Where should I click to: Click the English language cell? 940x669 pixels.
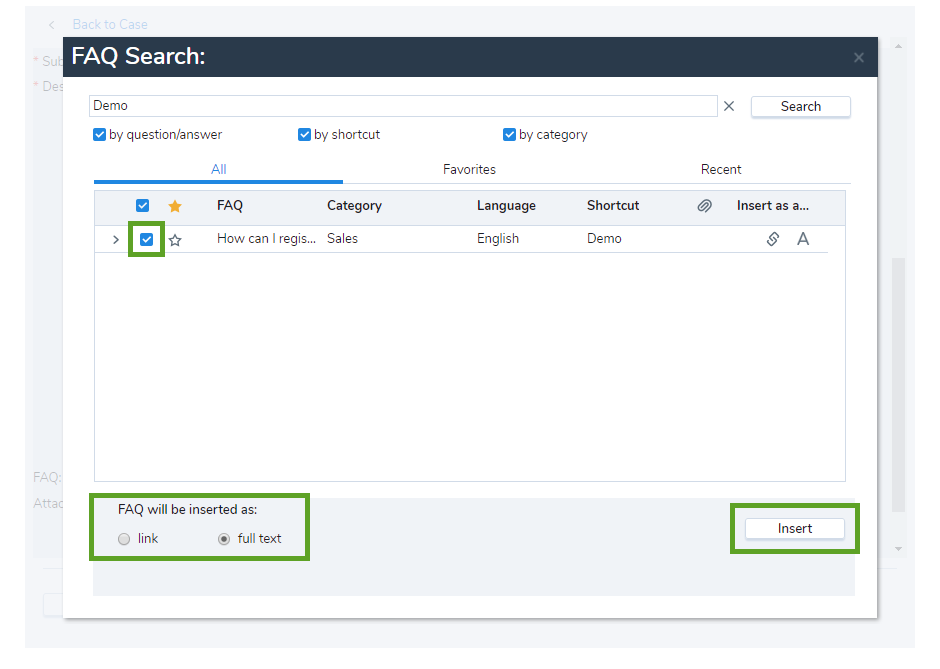click(x=498, y=239)
